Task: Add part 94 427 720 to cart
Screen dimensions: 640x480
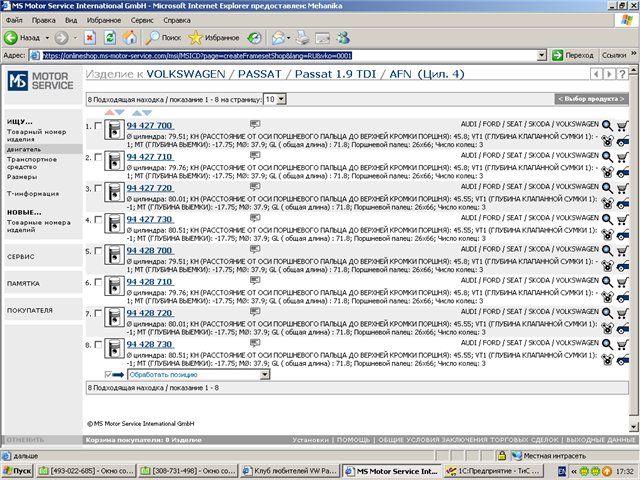Action: coord(622,188)
